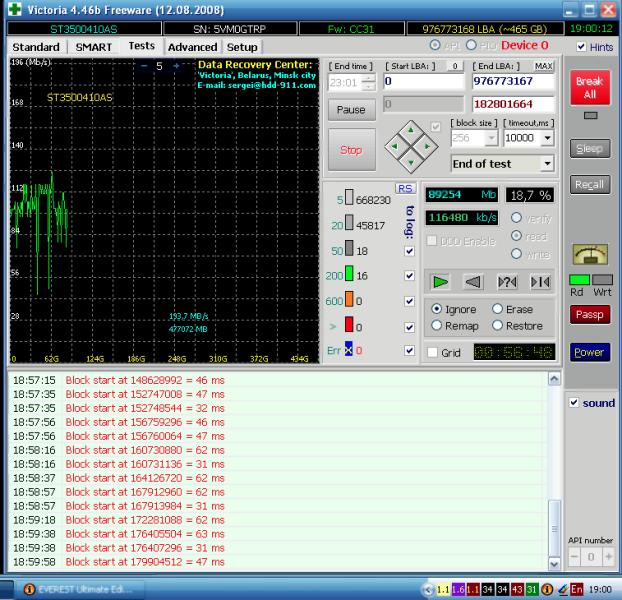Click the reverse scan direction icon
The height and width of the screenshot is (600, 622).
(x=474, y=282)
